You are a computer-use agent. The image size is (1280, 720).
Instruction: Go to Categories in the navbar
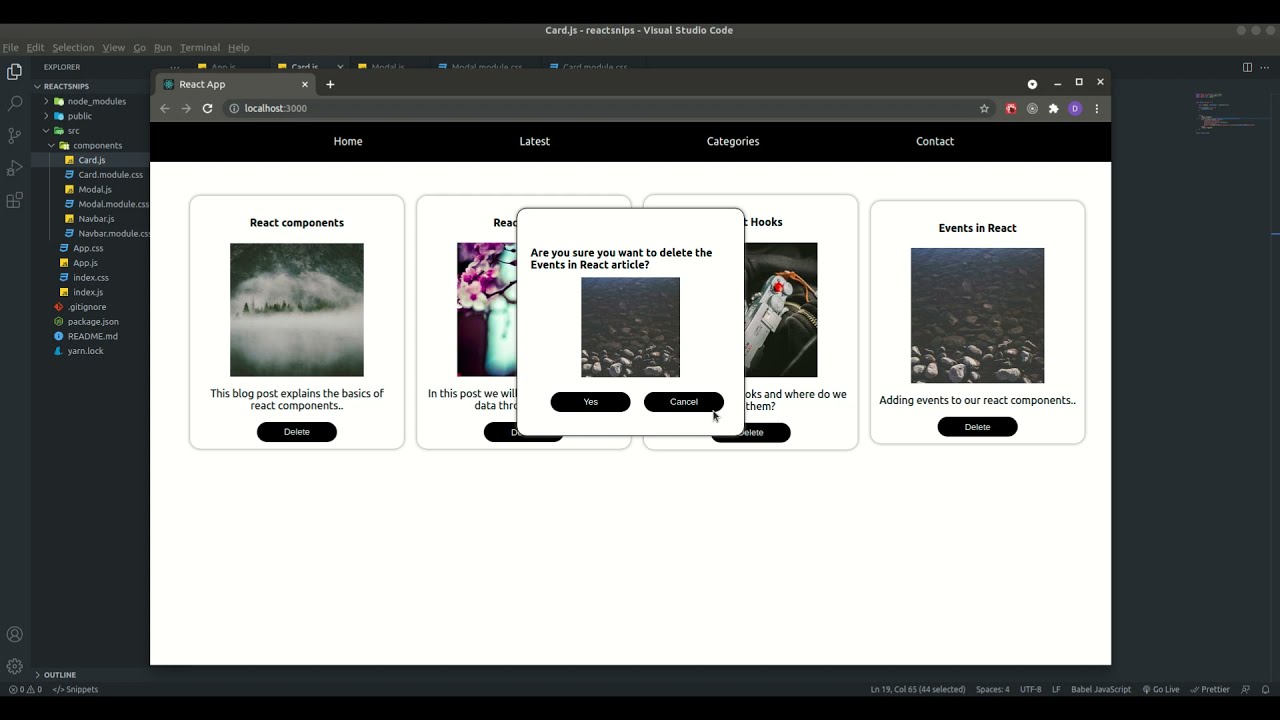(x=733, y=141)
